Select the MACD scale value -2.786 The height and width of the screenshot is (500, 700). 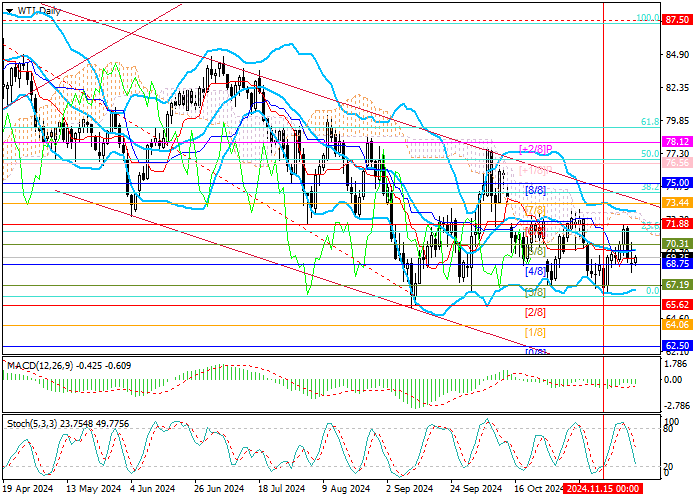675,406
